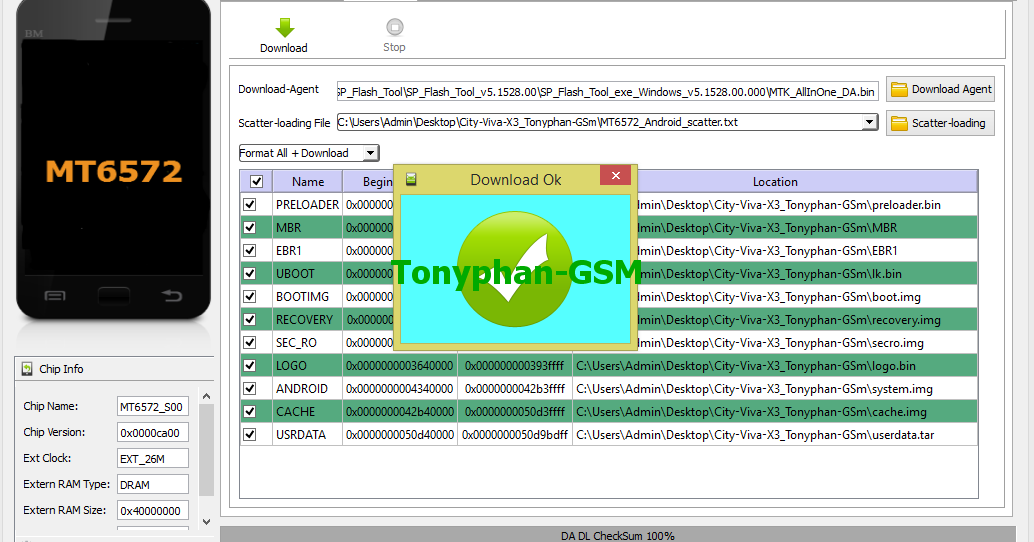1034x542 pixels.
Task: Click the Download-Agent path field
Action: pos(607,92)
